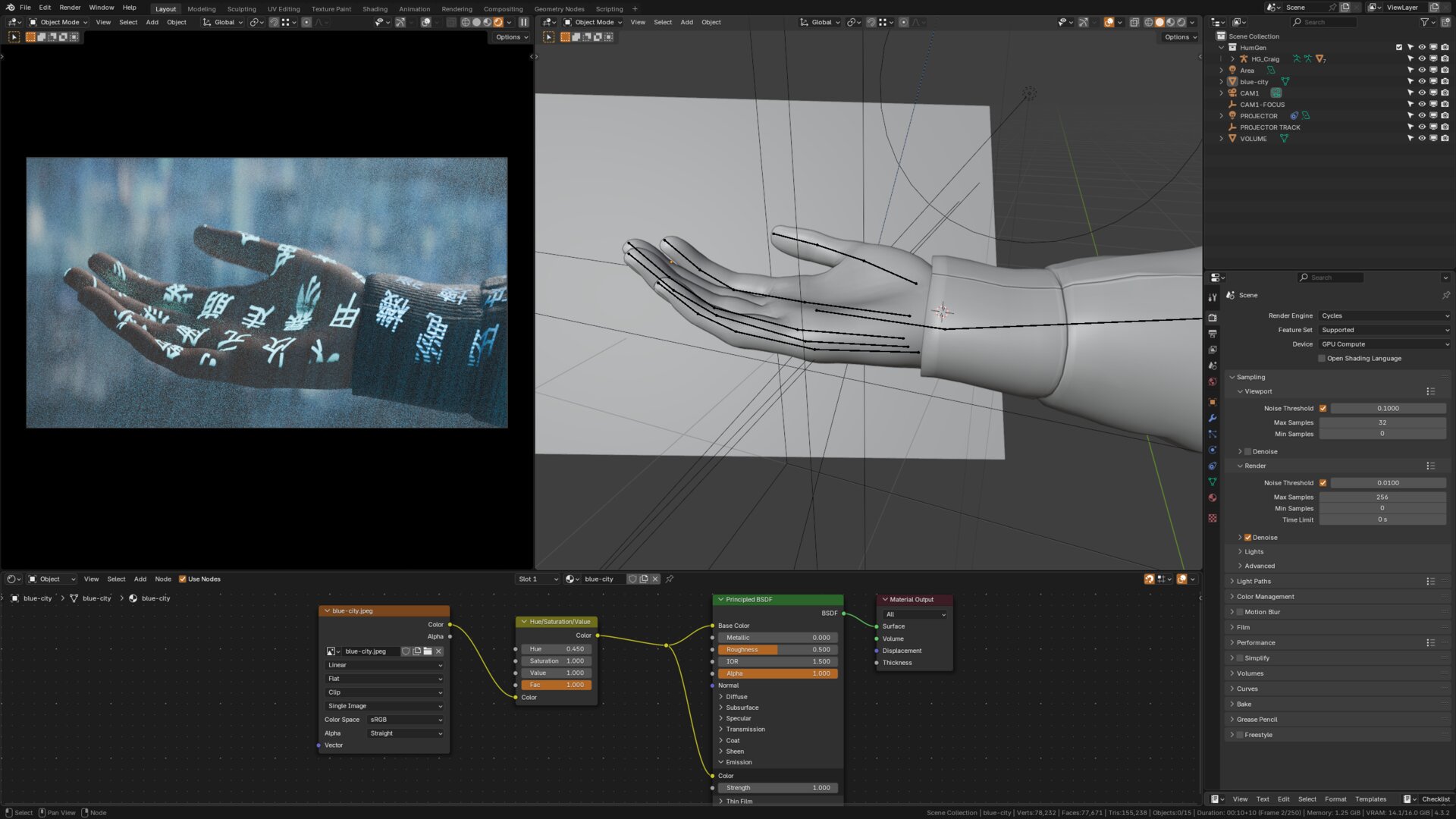Toggle the Use Nodes checkbox
1456x819 pixels.
point(182,579)
